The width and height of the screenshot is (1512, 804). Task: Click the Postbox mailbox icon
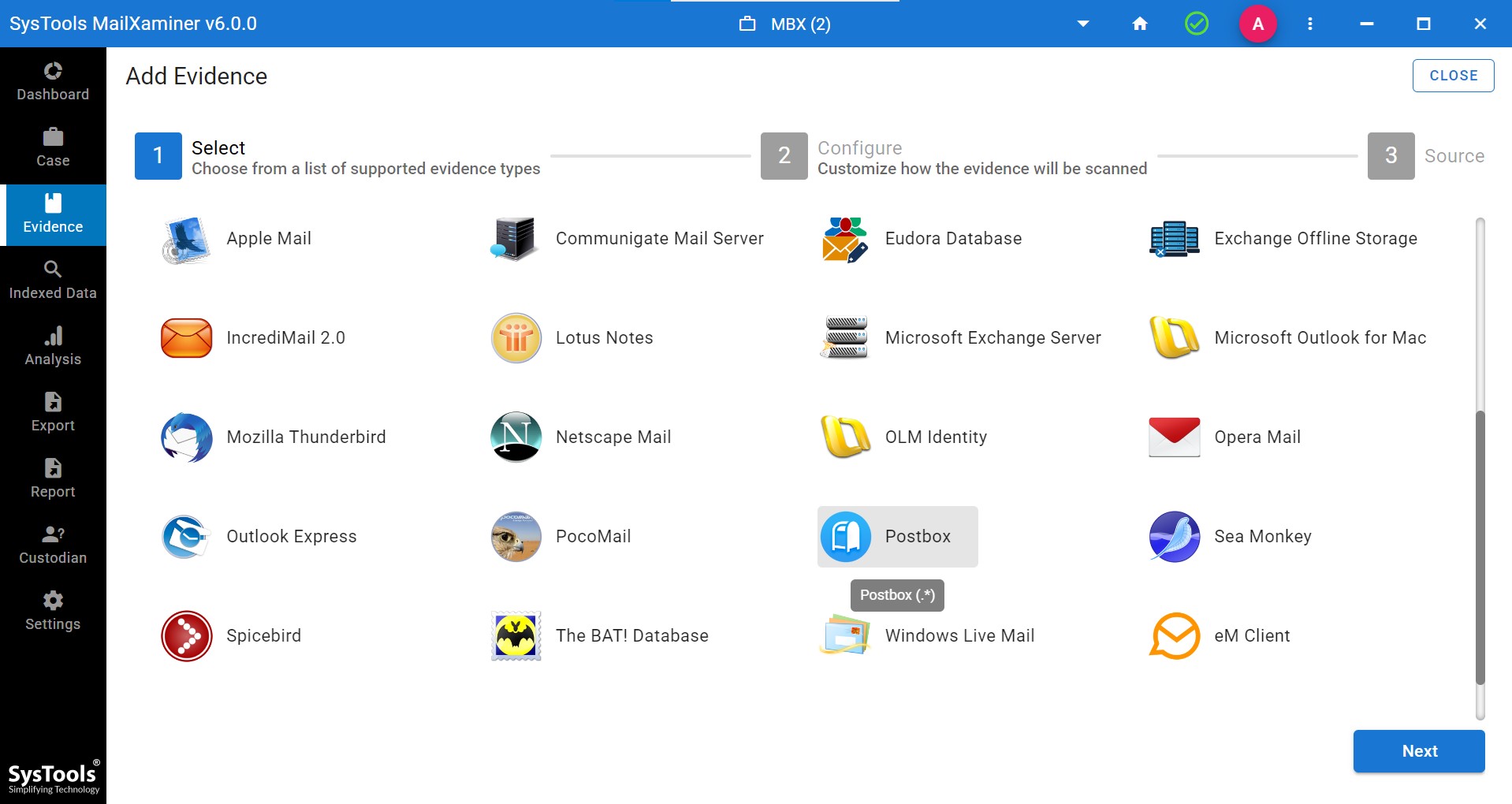845,537
